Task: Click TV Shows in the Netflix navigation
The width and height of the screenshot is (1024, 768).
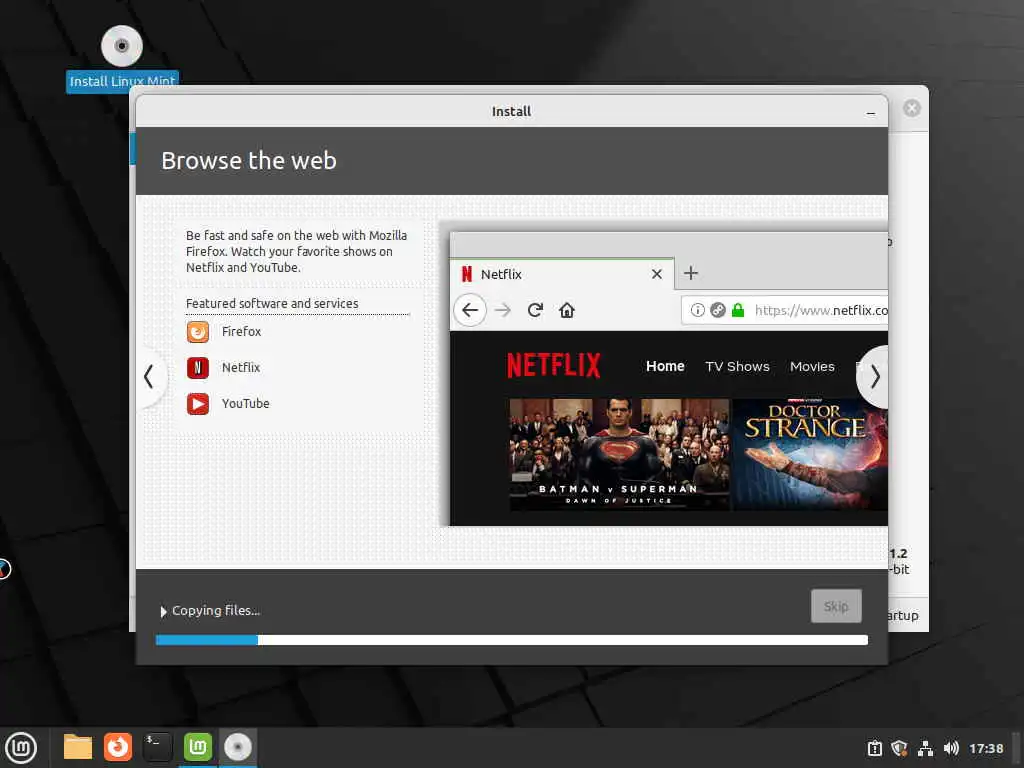Action: click(x=737, y=366)
